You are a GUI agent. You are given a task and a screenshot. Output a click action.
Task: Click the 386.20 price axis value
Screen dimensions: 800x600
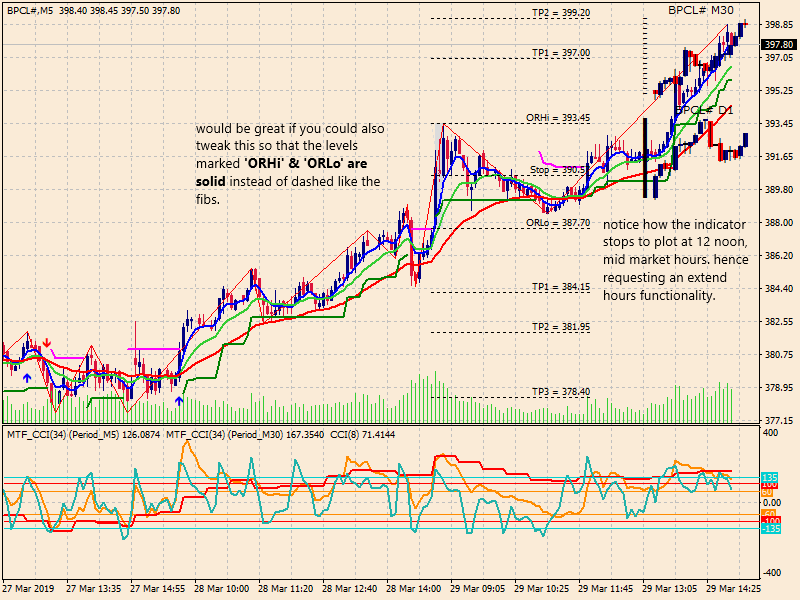pyautogui.click(x=779, y=256)
